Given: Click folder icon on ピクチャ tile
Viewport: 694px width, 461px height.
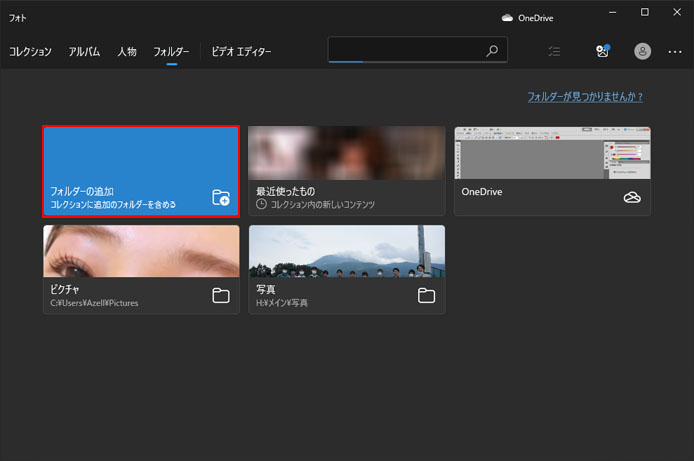Looking at the screenshot, I should (221, 296).
